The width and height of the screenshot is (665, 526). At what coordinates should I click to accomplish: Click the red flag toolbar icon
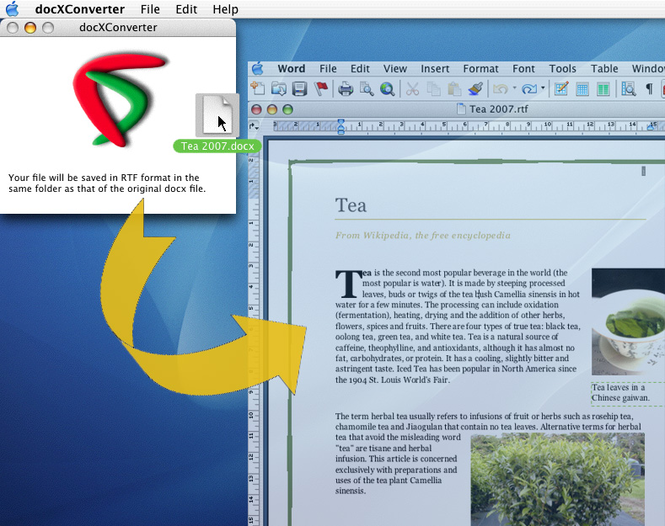pos(321,88)
